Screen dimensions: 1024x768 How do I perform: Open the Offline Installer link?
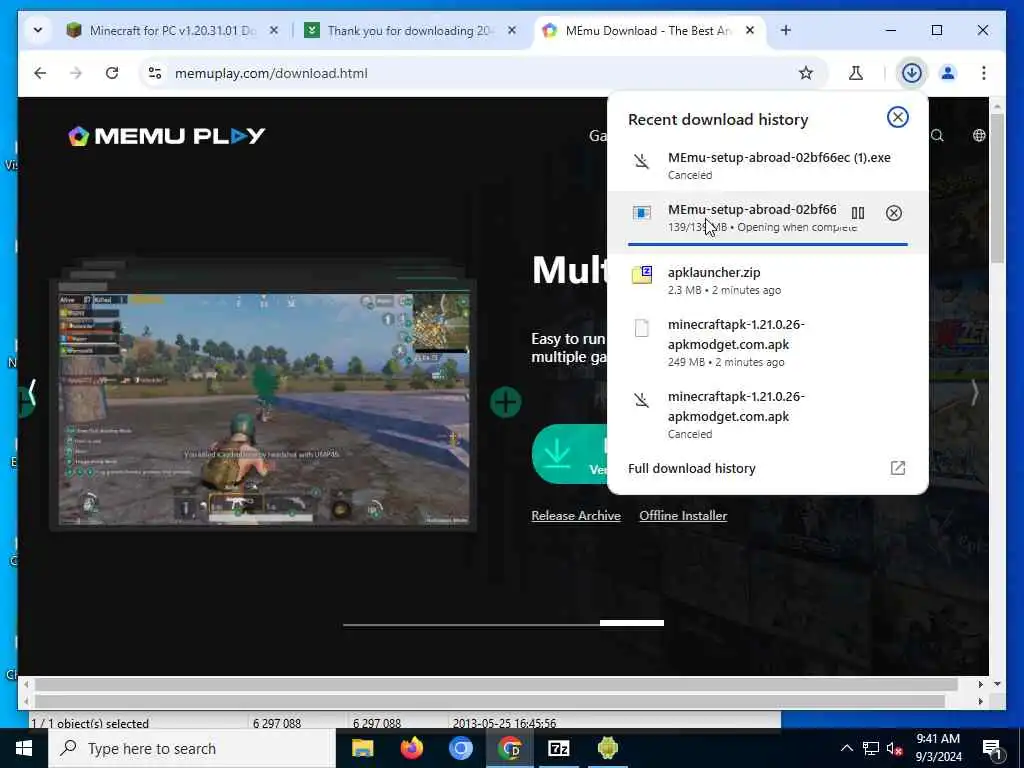coord(683,516)
